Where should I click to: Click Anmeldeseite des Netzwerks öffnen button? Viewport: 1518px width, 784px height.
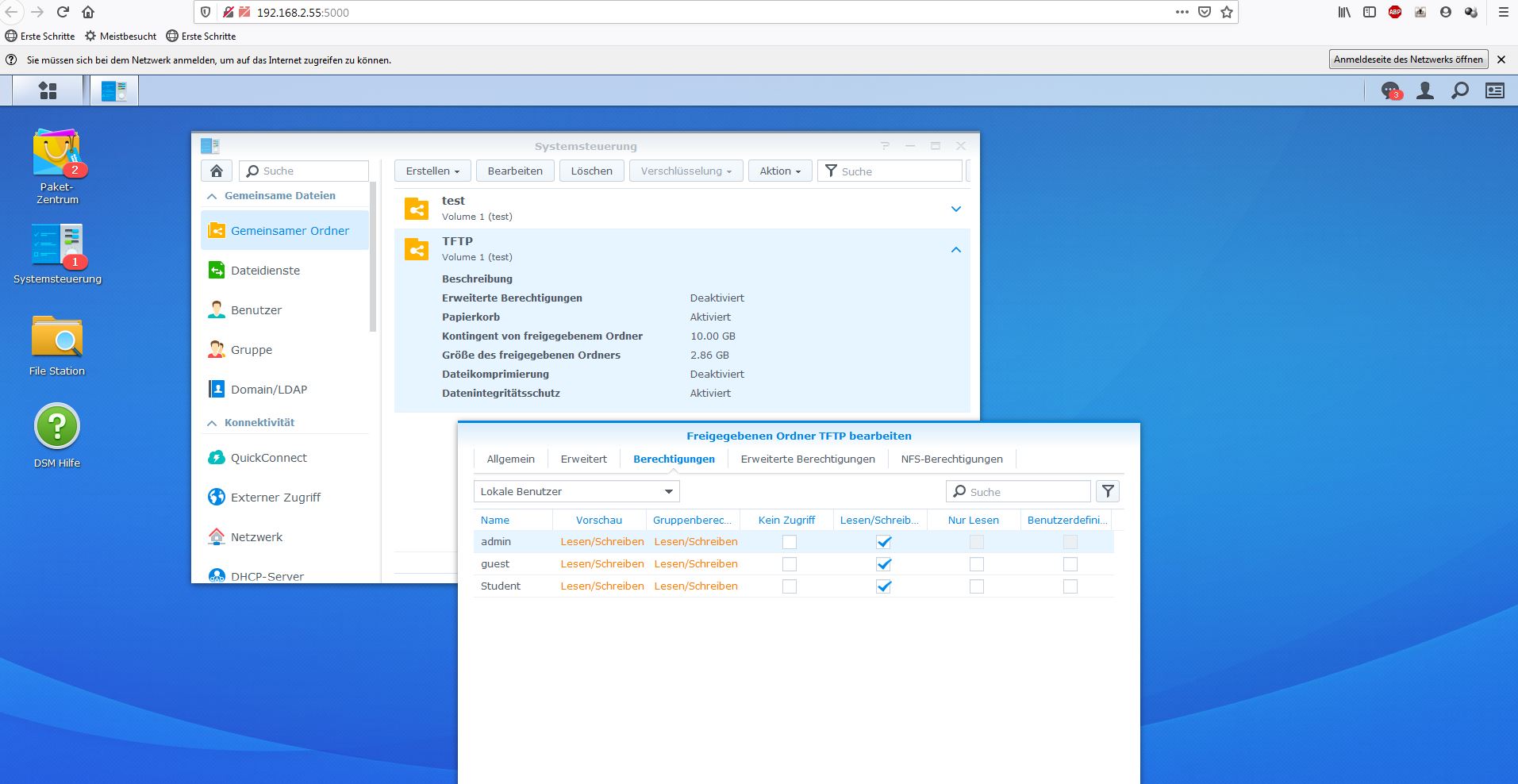click(x=1408, y=60)
